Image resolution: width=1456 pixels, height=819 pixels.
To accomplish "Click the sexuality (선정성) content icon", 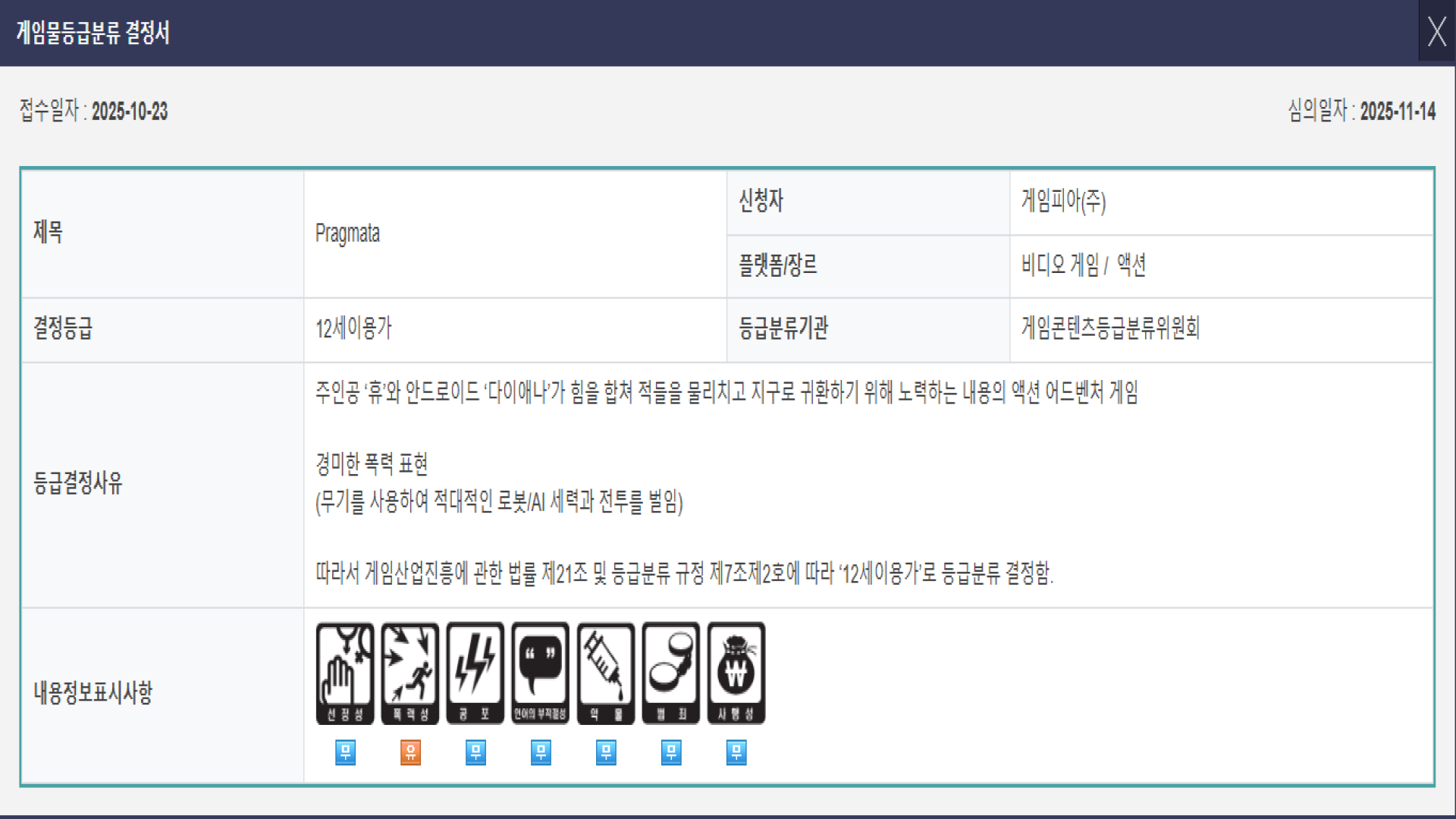I will click(345, 673).
